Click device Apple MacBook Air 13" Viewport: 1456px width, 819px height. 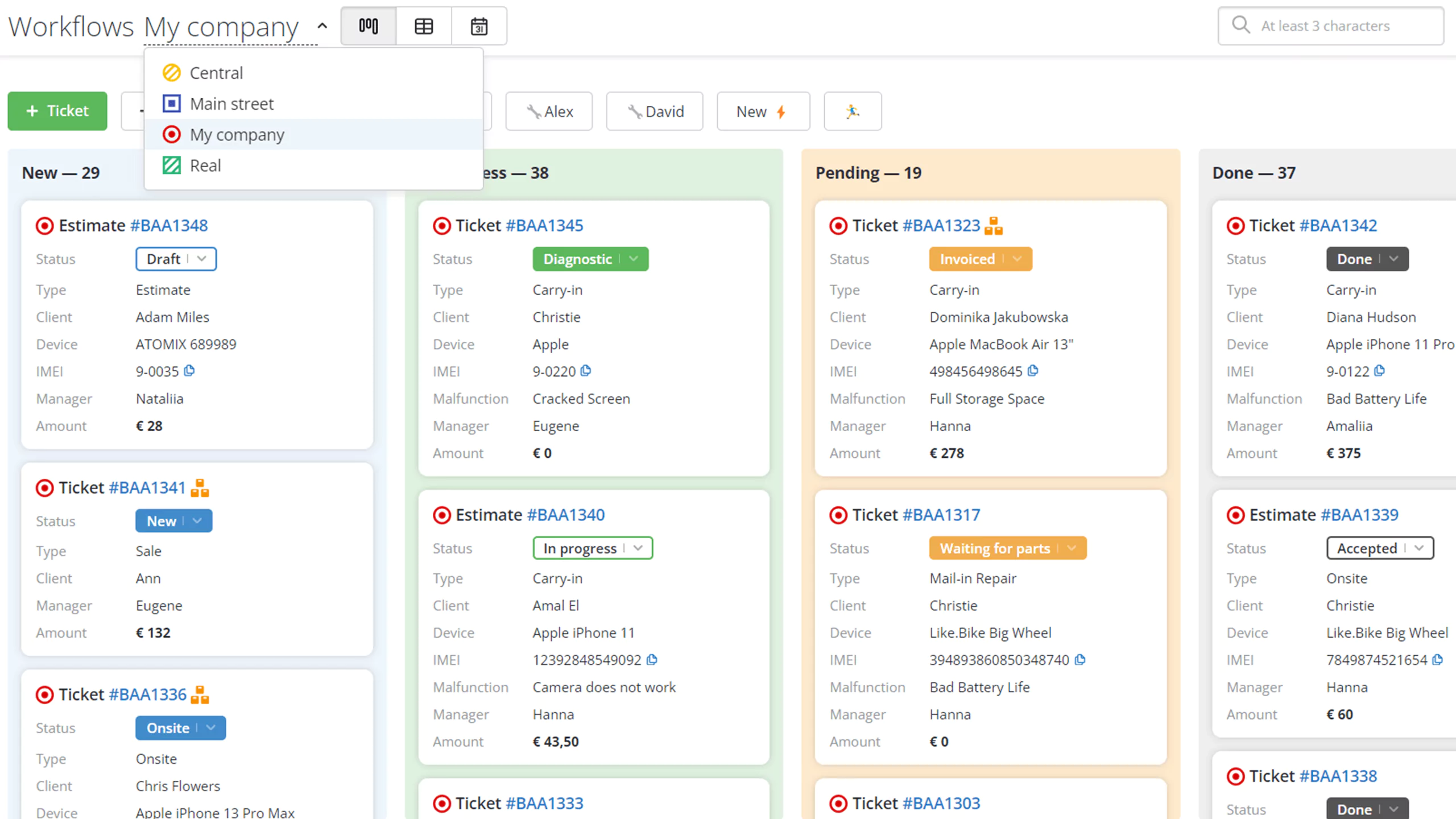(1002, 345)
